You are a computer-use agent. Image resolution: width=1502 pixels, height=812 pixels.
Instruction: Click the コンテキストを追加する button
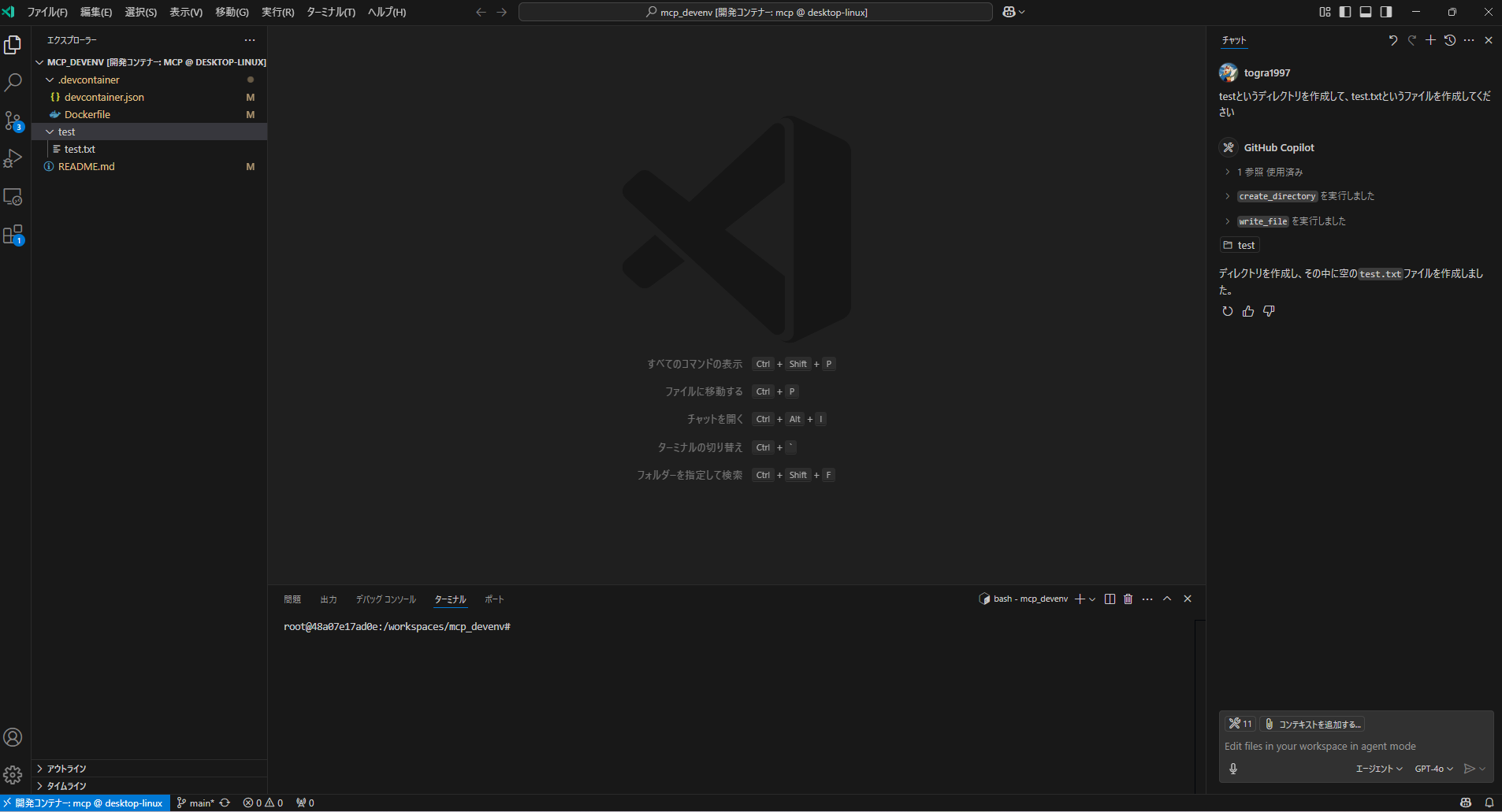pos(1312,724)
